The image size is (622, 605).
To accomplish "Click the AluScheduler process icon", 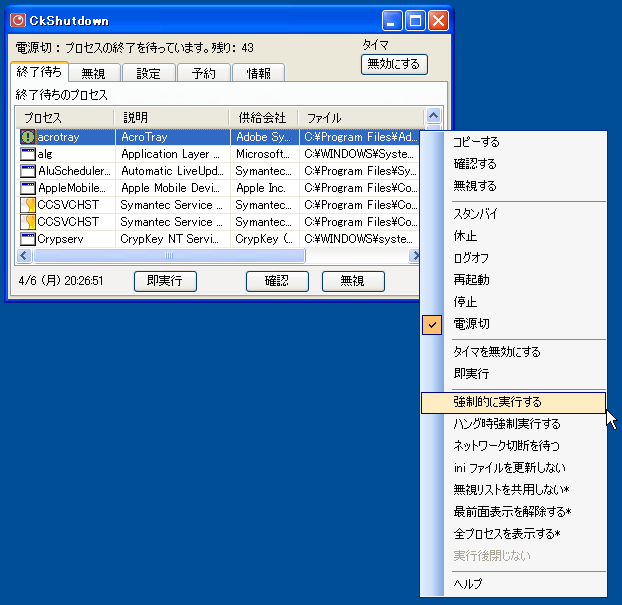I will click(x=28, y=171).
